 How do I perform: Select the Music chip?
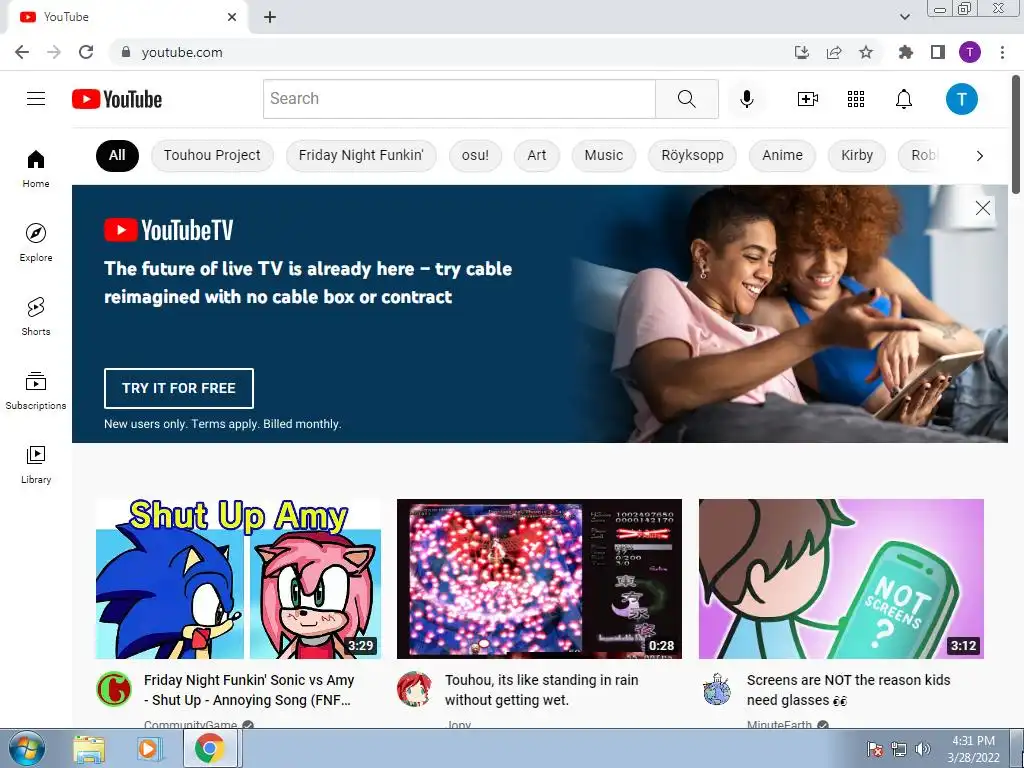click(x=604, y=155)
